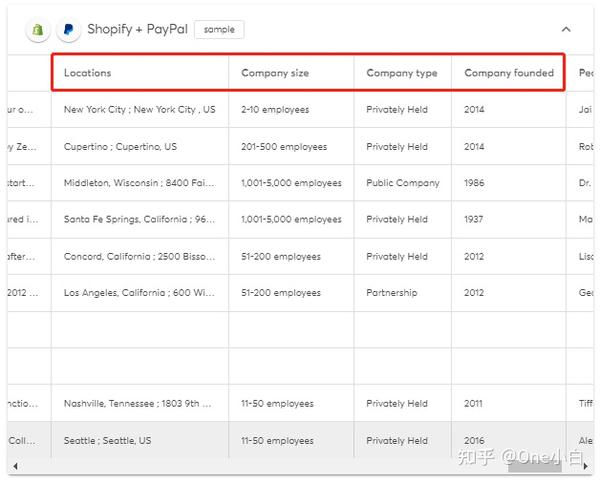This screenshot has height=482, width=600.
Task: Click scrollbar left arrow
Action: pyautogui.click(x=15, y=466)
